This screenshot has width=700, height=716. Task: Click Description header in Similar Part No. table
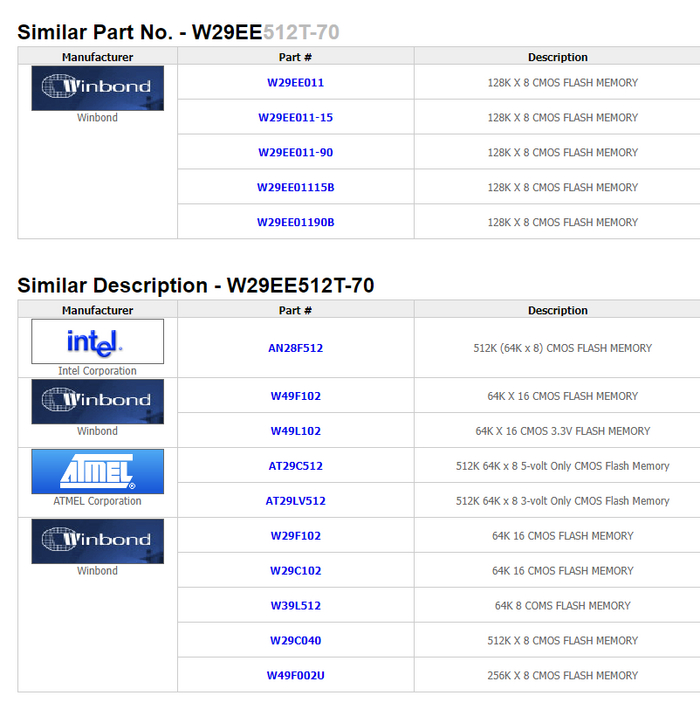558,57
